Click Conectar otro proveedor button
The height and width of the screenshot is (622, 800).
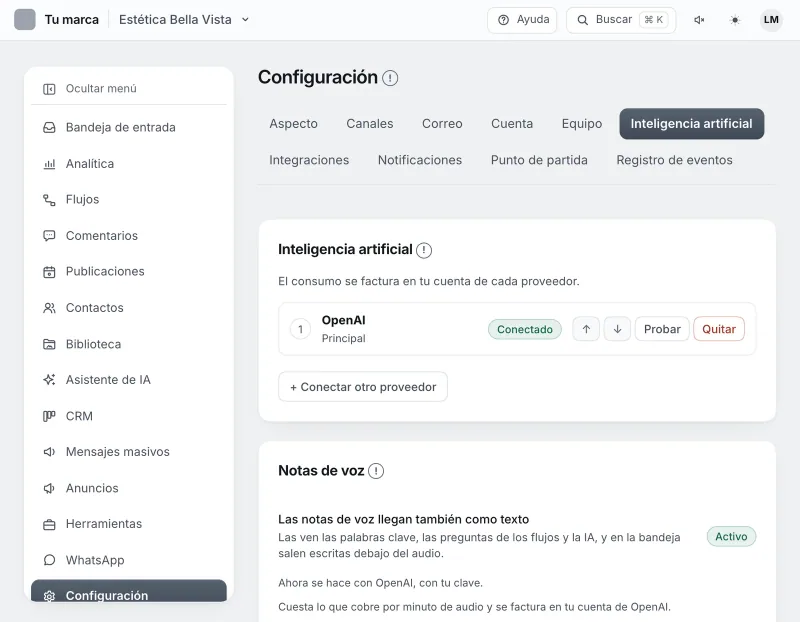tap(363, 387)
